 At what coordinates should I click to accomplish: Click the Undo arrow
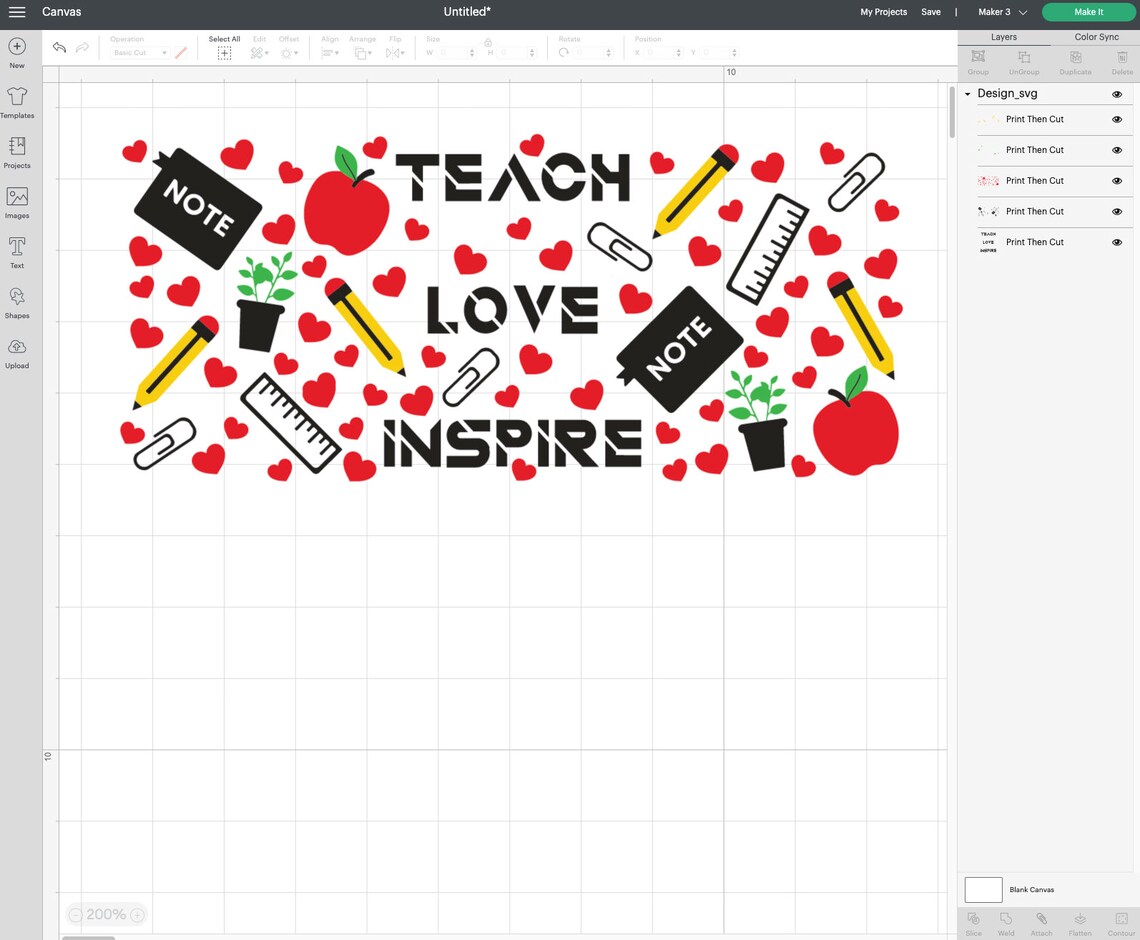[x=60, y=47]
